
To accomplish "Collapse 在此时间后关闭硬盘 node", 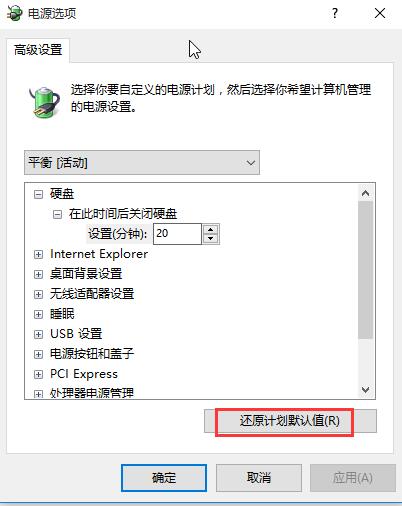I will coord(57,214).
